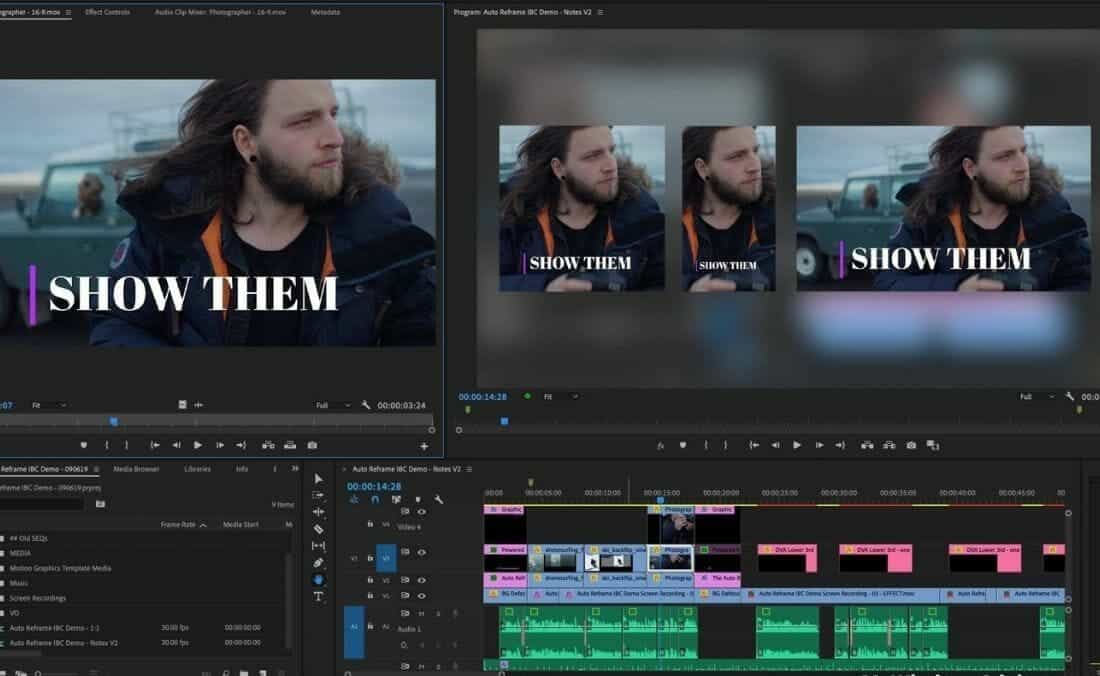1100x676 pixels.
Task: Toggle eye visibility for V3 track
Action: coord(422,553)
